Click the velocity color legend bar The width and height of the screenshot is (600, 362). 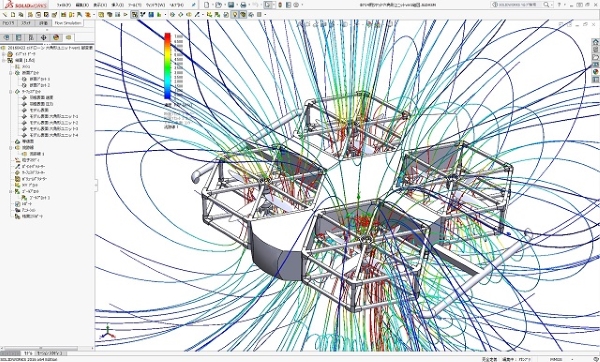point(168,66)
